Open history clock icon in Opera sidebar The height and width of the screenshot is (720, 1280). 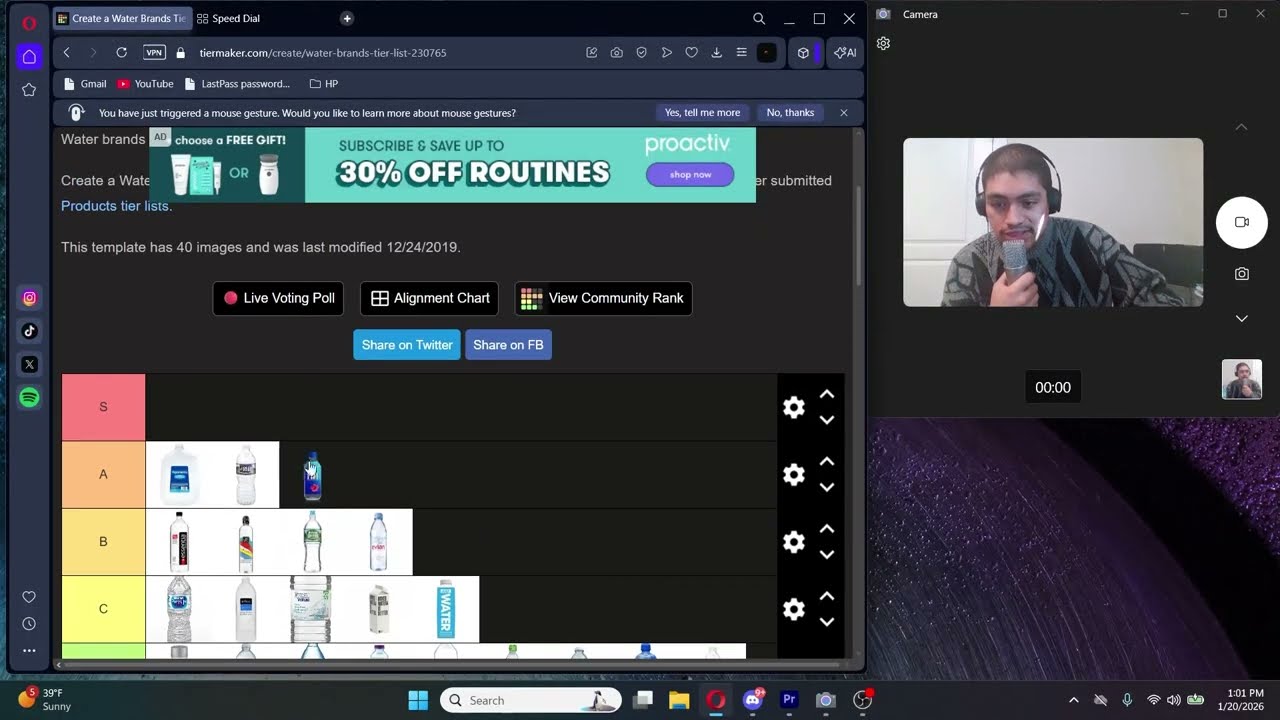coord(29,624)
